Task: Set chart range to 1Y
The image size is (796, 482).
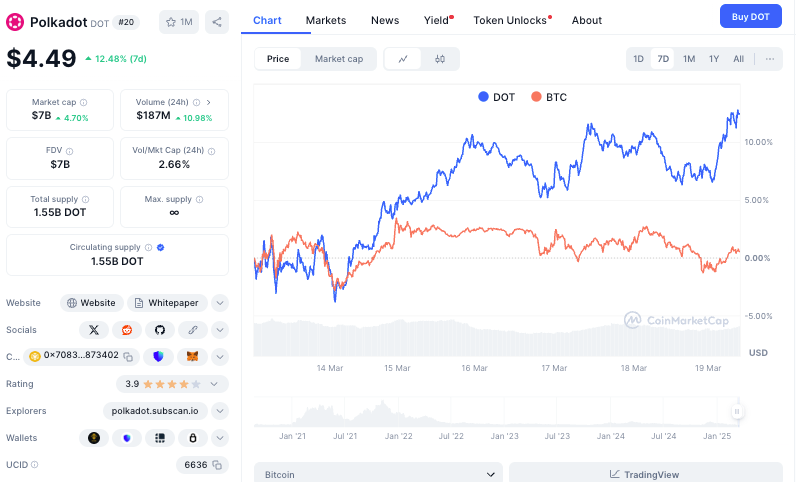Action: tap(714, 59)
